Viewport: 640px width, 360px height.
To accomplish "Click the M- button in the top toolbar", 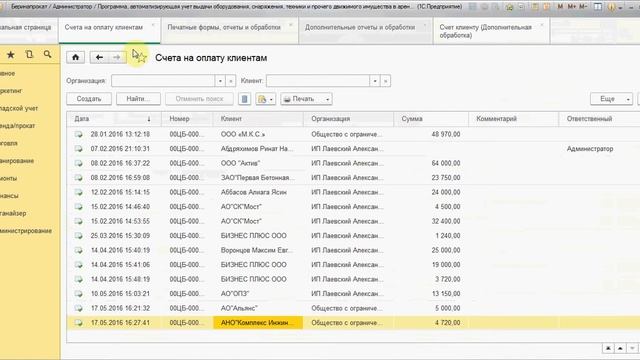I will coord(584,7).
